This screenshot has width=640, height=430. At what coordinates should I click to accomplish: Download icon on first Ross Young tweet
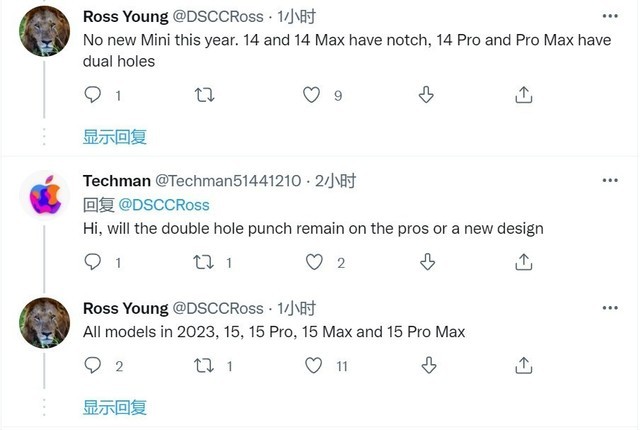[x=424, y=95]
